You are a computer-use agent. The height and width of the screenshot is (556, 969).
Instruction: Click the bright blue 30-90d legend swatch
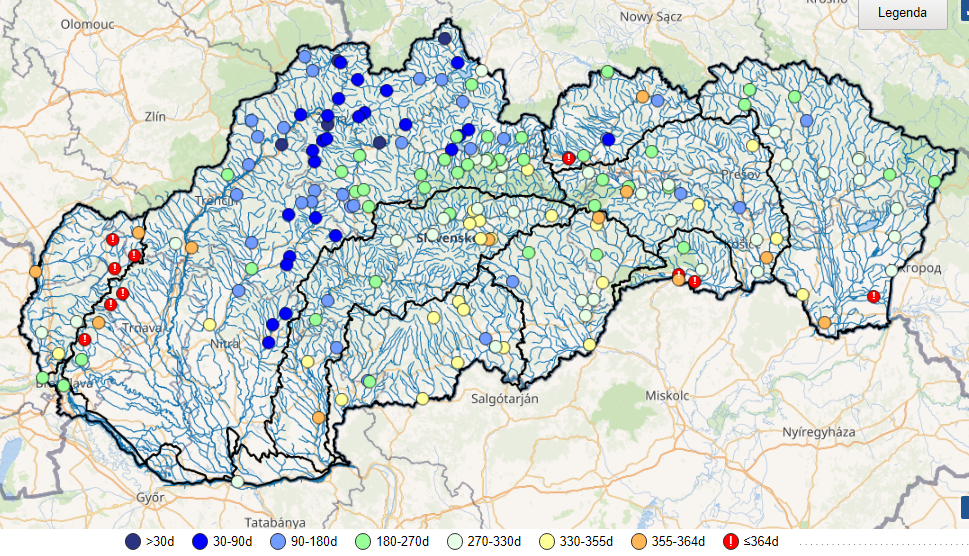point(200,541)
